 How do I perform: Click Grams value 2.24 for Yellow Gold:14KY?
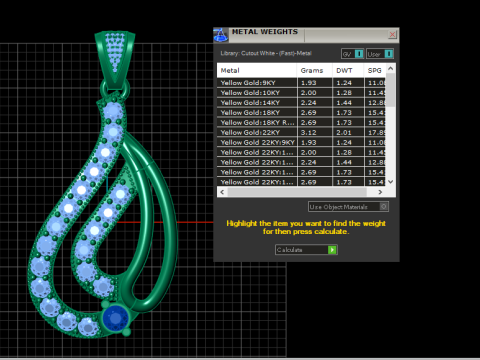point(308,103)
